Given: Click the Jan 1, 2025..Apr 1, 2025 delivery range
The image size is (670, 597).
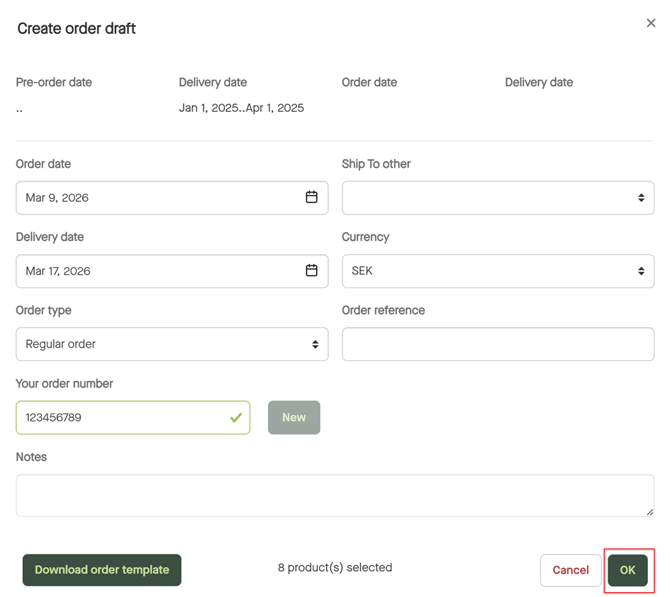Looking at the screenshot, I should pos(241,108).
